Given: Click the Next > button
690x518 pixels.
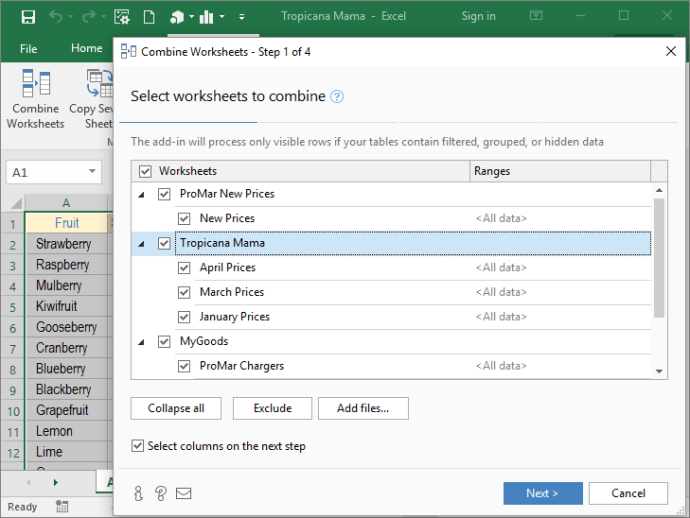Looking at the screenshot, I should pyautogui.click(x=543, y=493).
